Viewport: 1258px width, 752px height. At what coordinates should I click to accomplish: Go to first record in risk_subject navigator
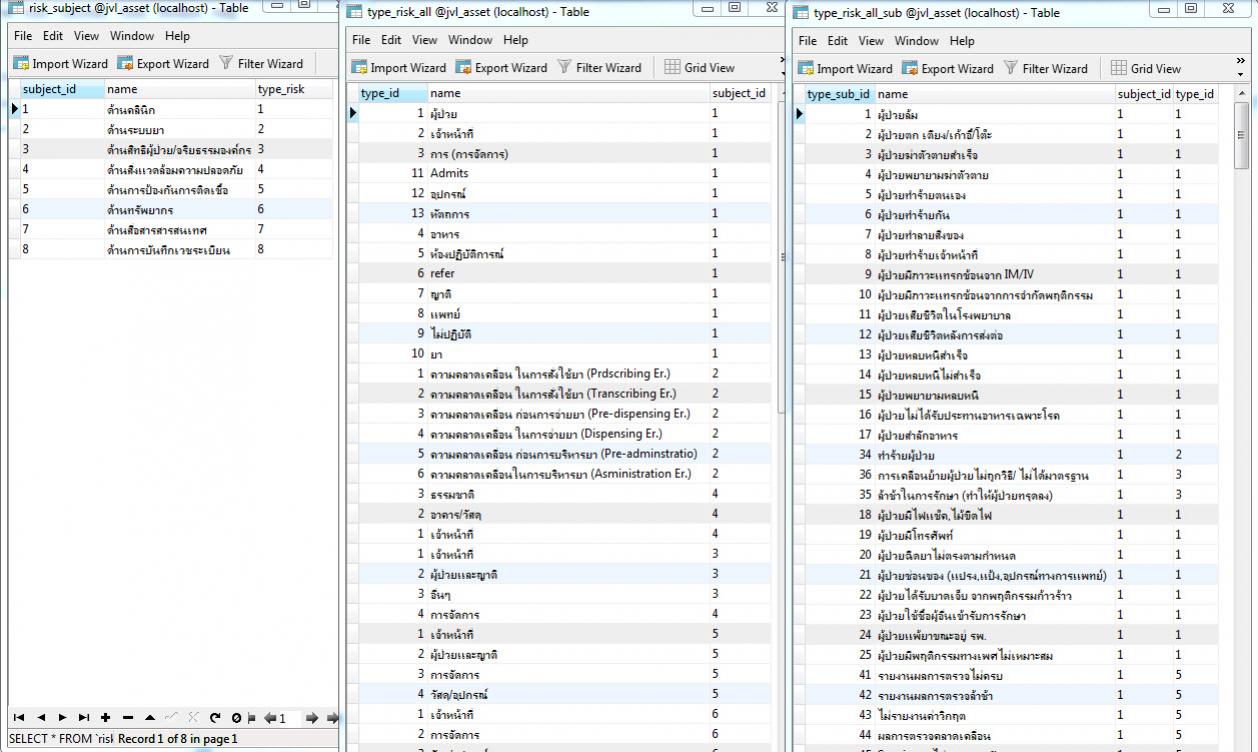[x=18, y=717]
